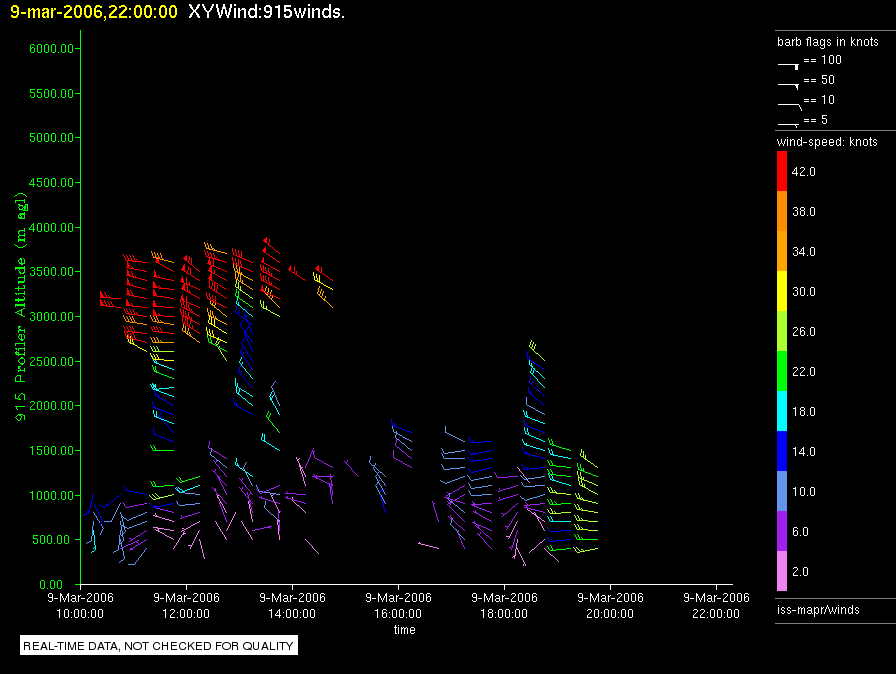Image resolution: width=896 pixels, height=674 pixels.
Task: Click the 100-knot barb flag legend icon
Action: coord(789,63)
